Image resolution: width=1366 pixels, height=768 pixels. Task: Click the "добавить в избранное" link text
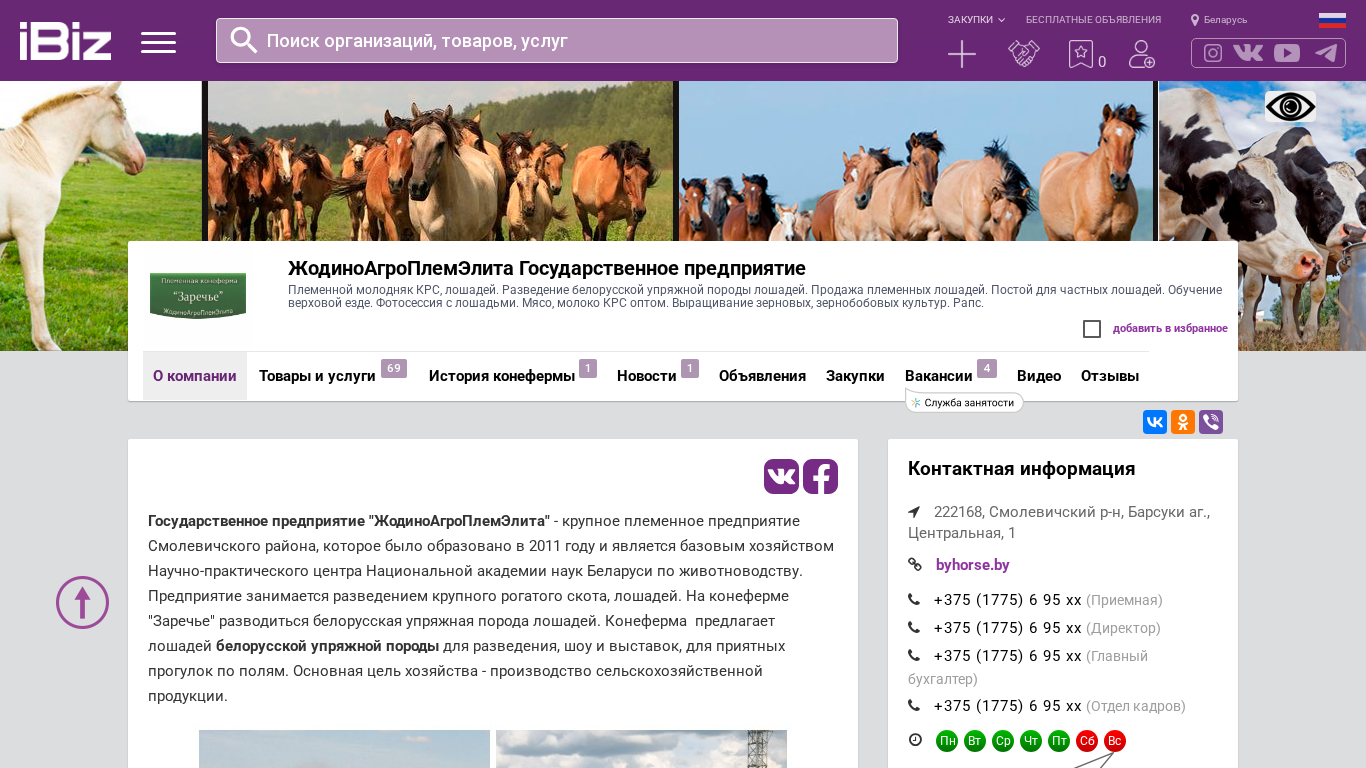coord(1170,329)
